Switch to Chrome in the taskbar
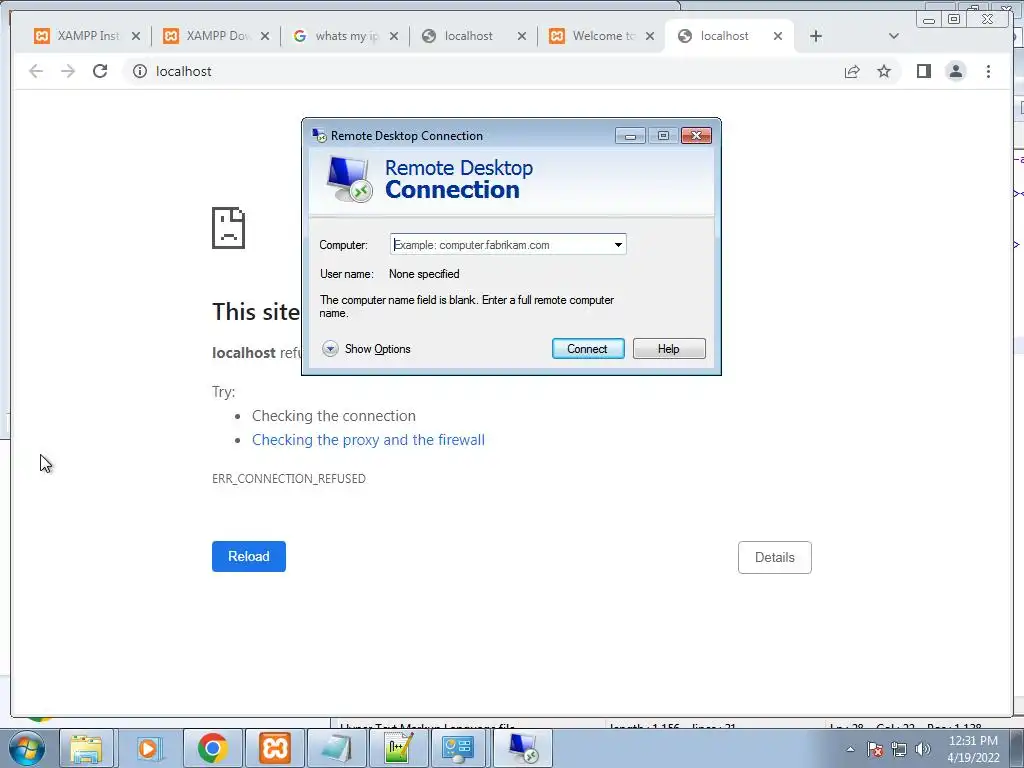The image size is (1024, 768). (x=212, y=748)
